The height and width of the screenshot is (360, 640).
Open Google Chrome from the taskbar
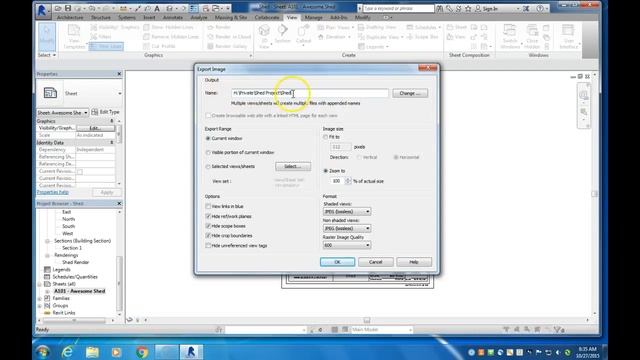tap(142, 352)
